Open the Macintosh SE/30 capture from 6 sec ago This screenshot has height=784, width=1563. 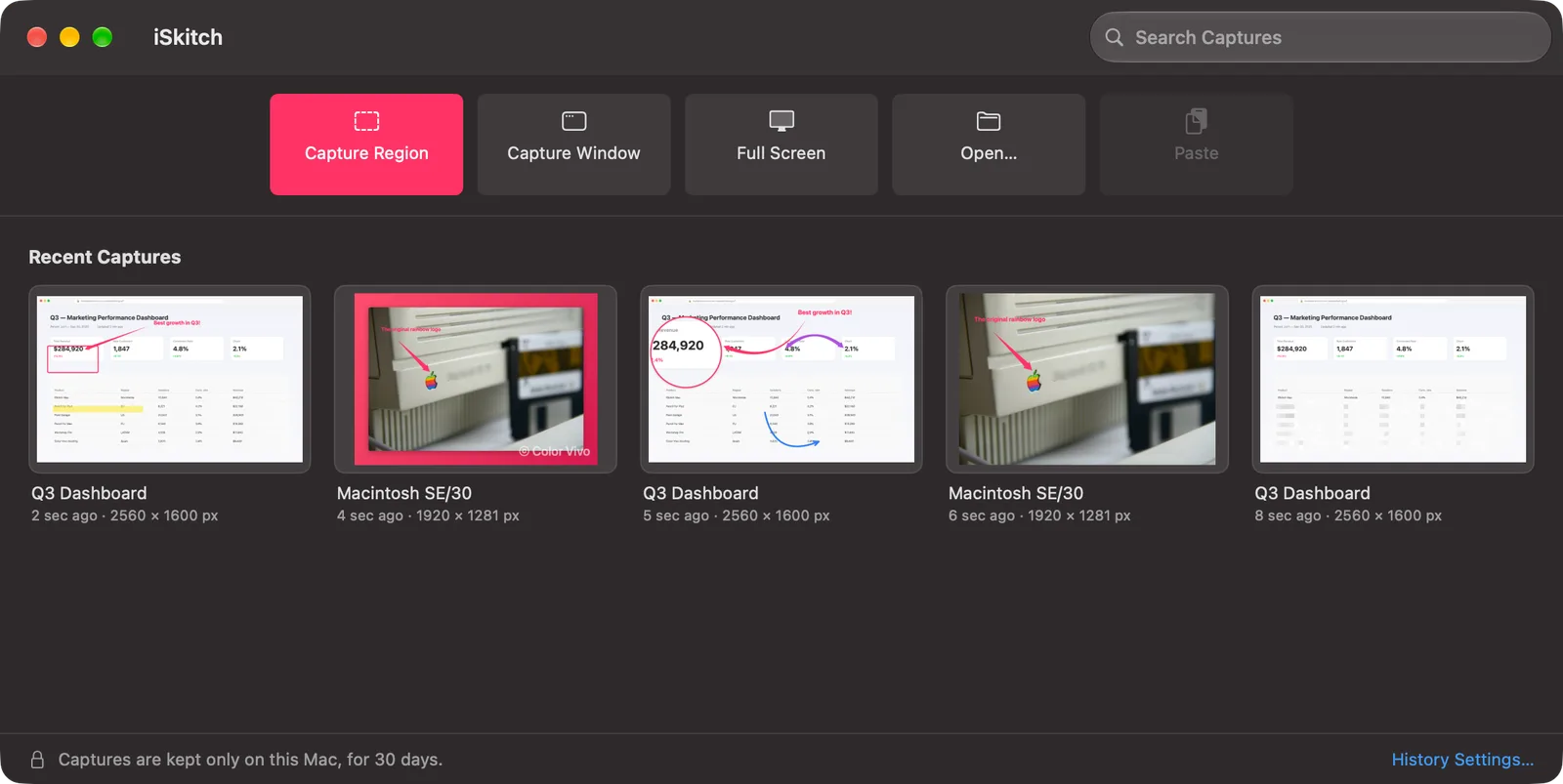click(1087, 379)
